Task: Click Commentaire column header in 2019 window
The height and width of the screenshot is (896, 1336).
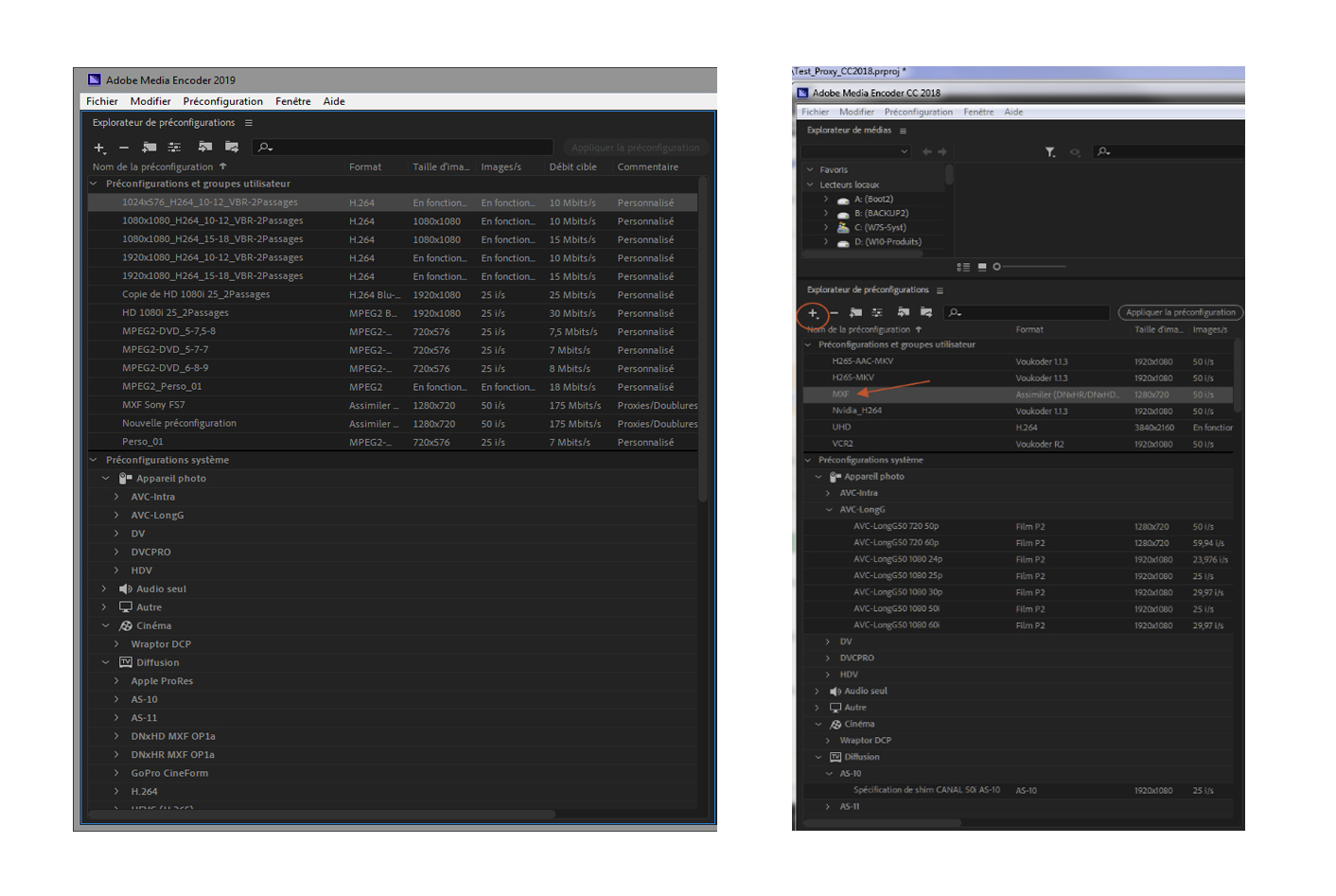Action: [648, 167]
